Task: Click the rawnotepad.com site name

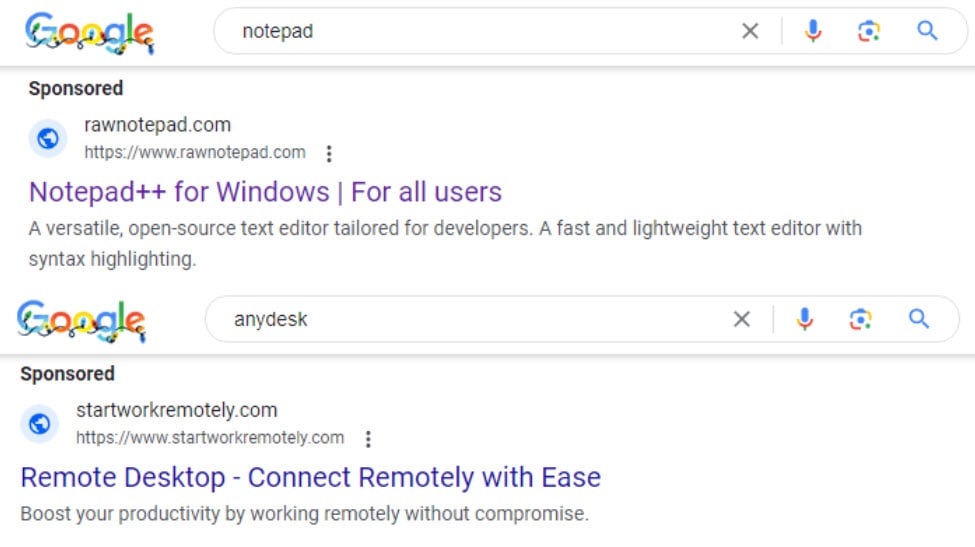Action: [157, 125]
